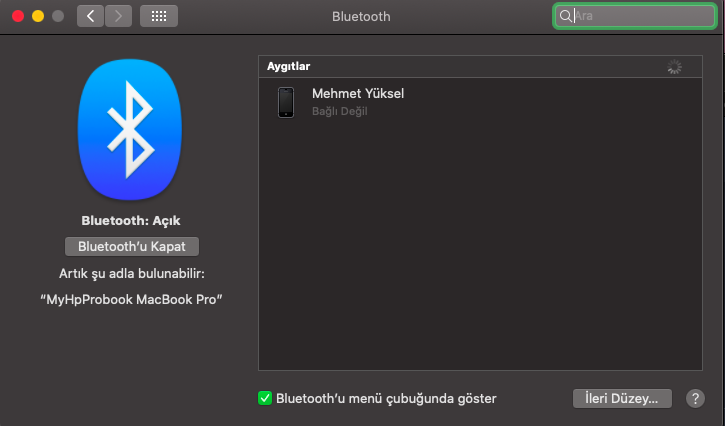Select the Mehmet Yüksel device name

pyautogui.click(x=358, y=94)
